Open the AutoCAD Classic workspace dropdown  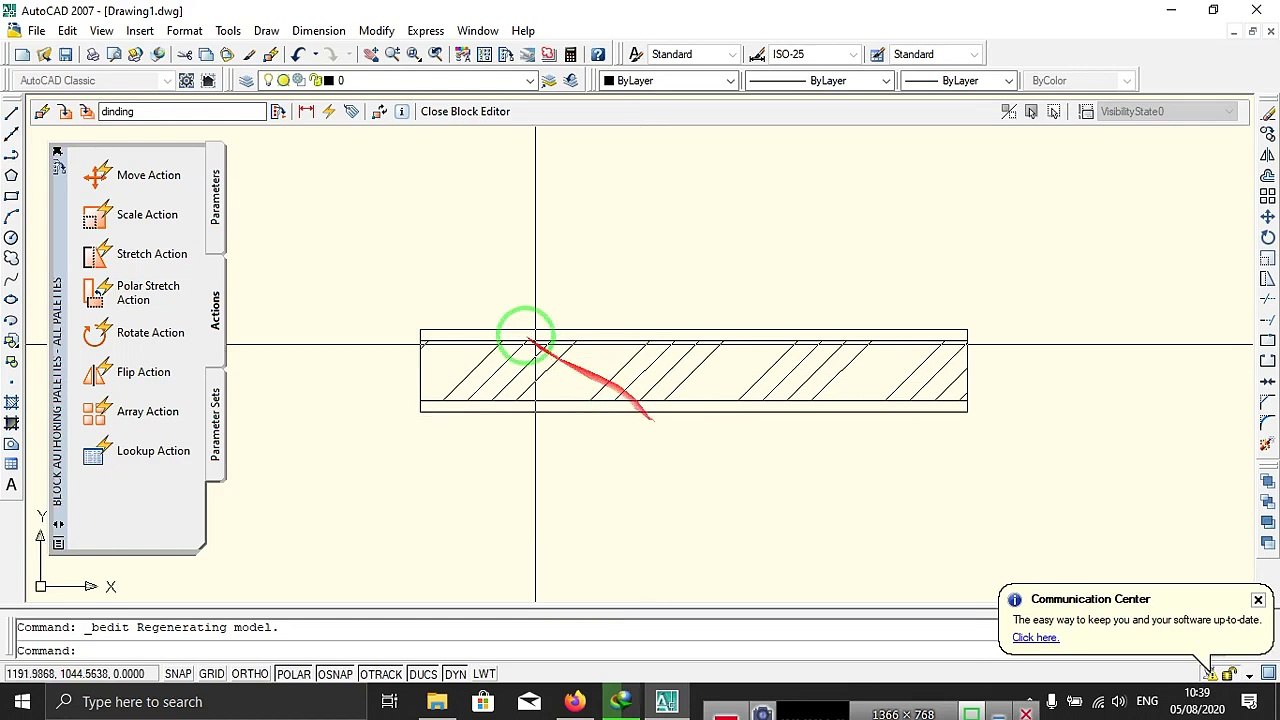click(95, 81)
